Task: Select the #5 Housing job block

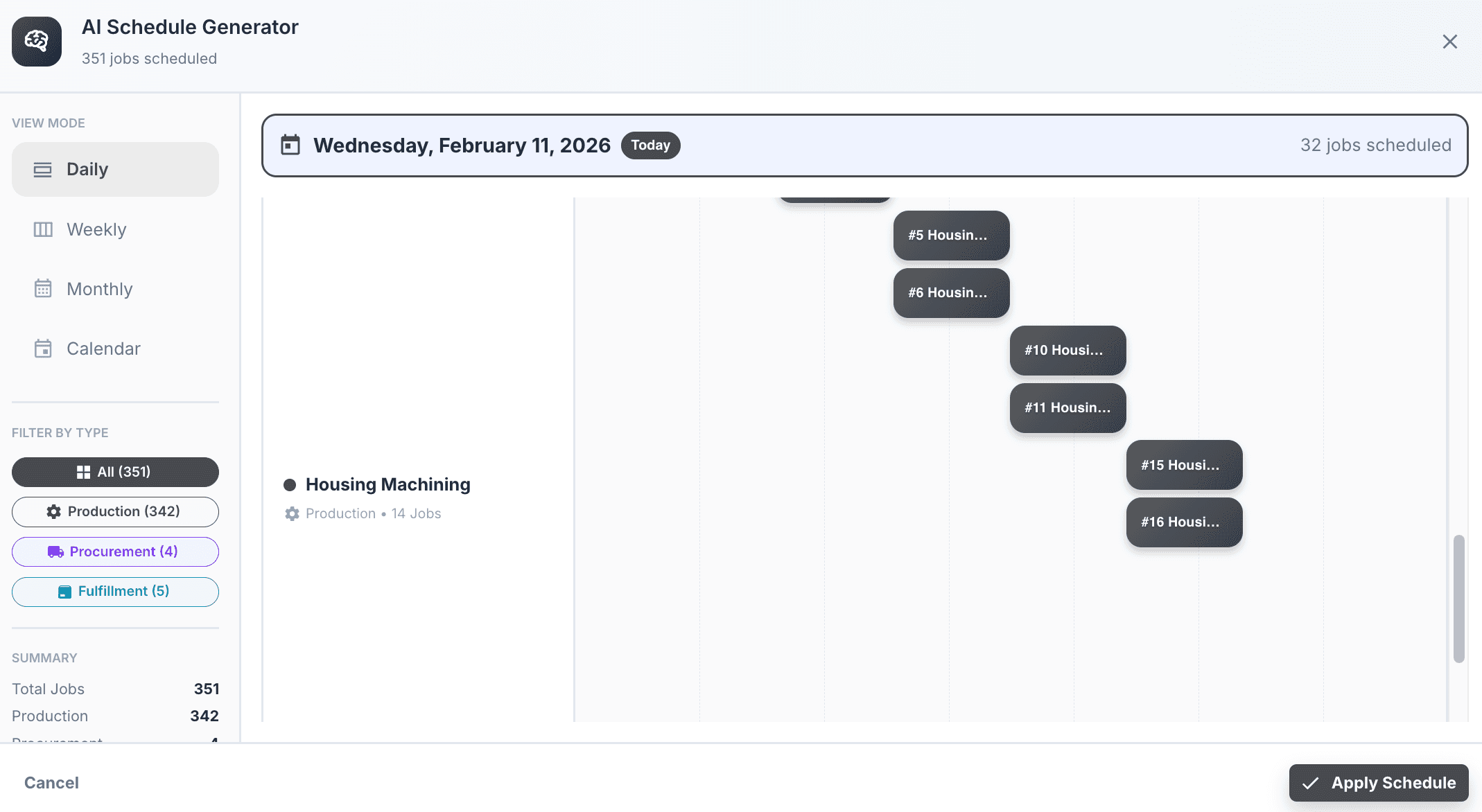Action: [x=951, y=236]
